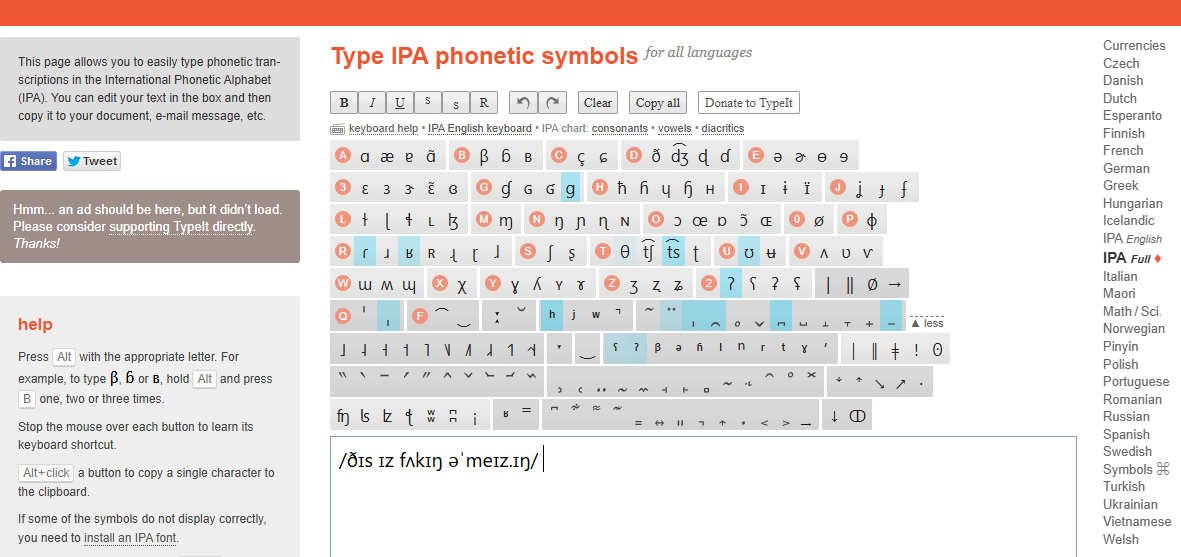Open the keyboard help link

pos(383,129)
